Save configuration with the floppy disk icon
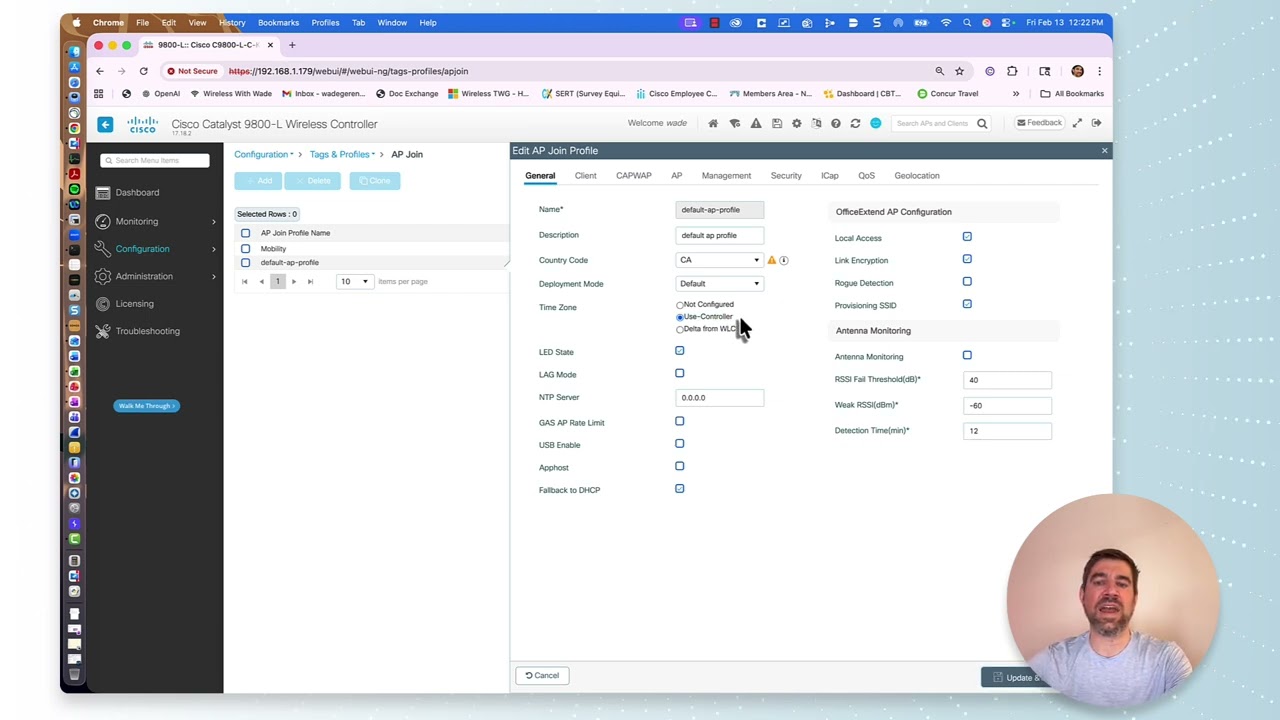Viewport: 1280px width, 720px height. pos(777,123)
